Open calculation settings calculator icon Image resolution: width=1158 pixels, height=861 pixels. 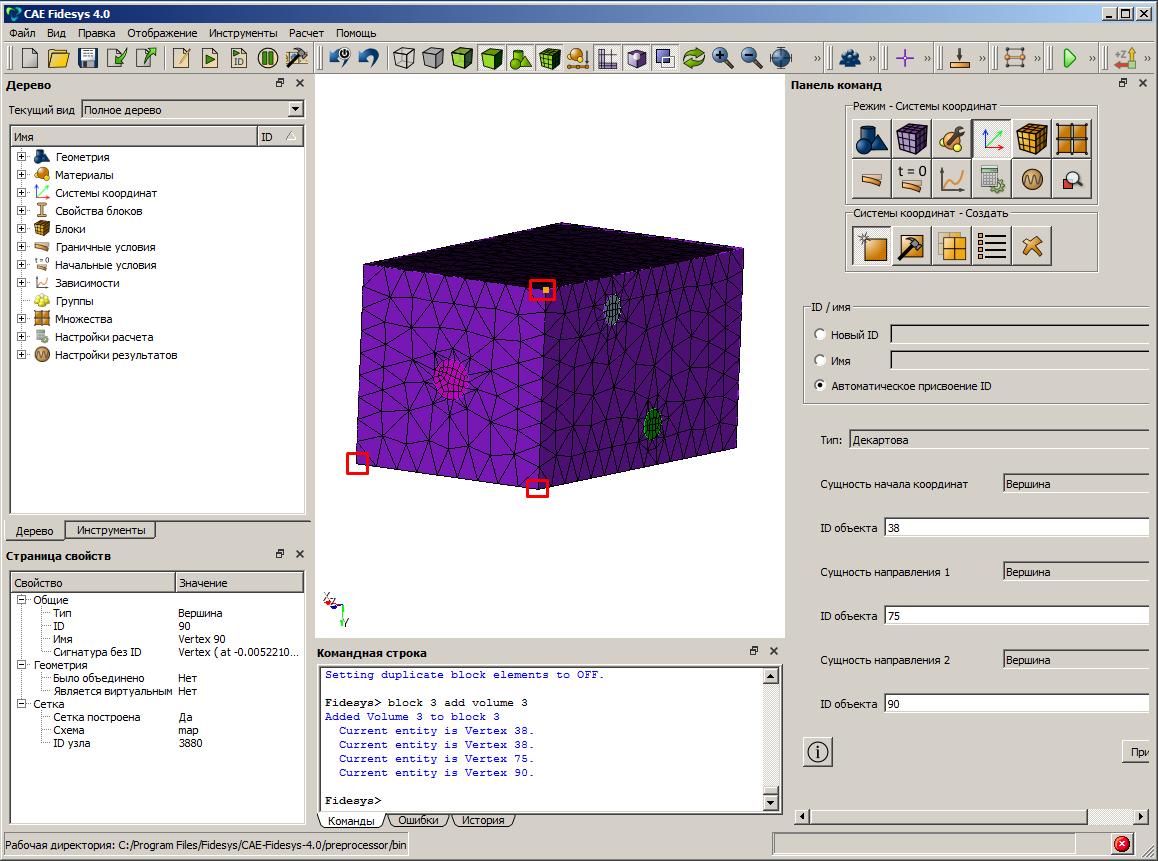(x=992, y=179)
